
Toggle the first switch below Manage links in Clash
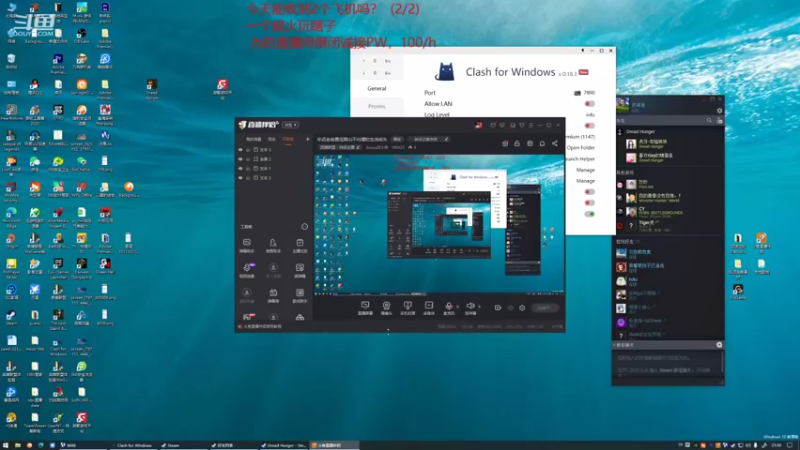pyautogui.click(x=589, y=192)
